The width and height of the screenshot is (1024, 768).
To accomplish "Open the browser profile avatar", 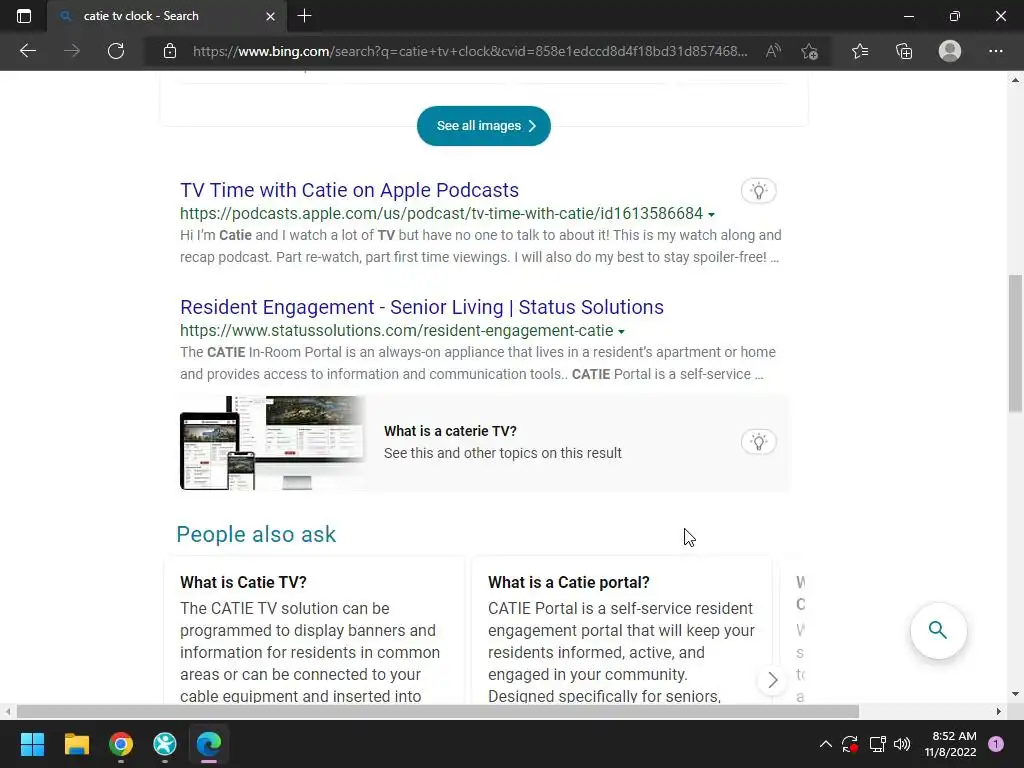I will 950,51.
